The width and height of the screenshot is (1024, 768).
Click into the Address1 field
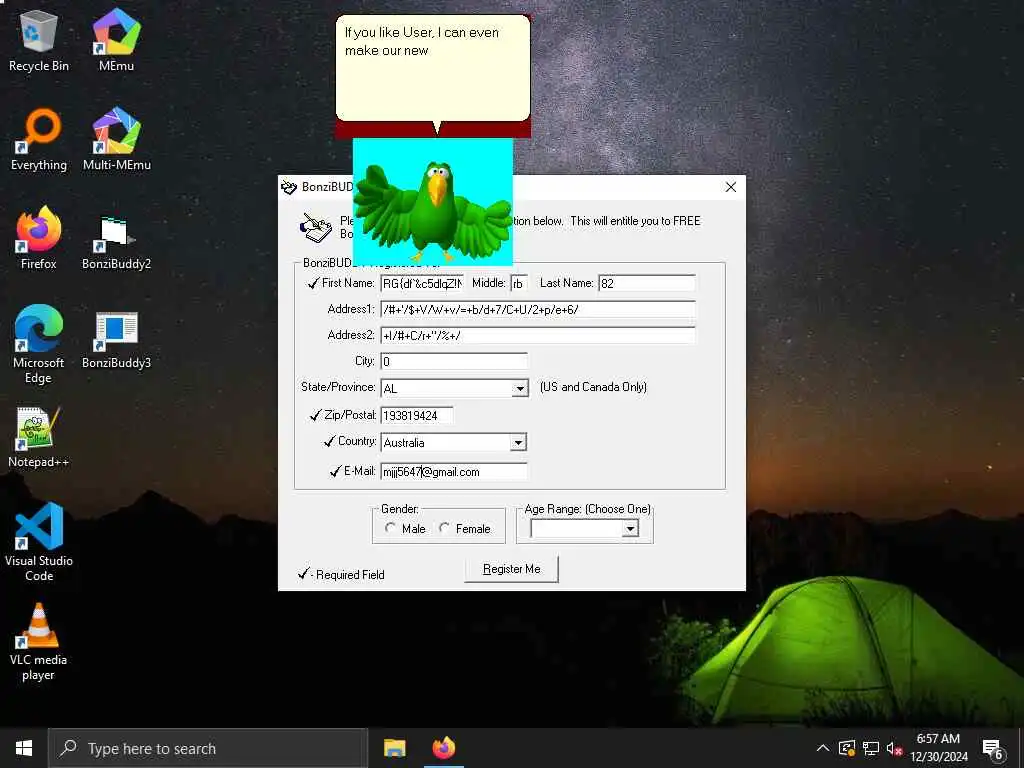(x=538, y=310)
